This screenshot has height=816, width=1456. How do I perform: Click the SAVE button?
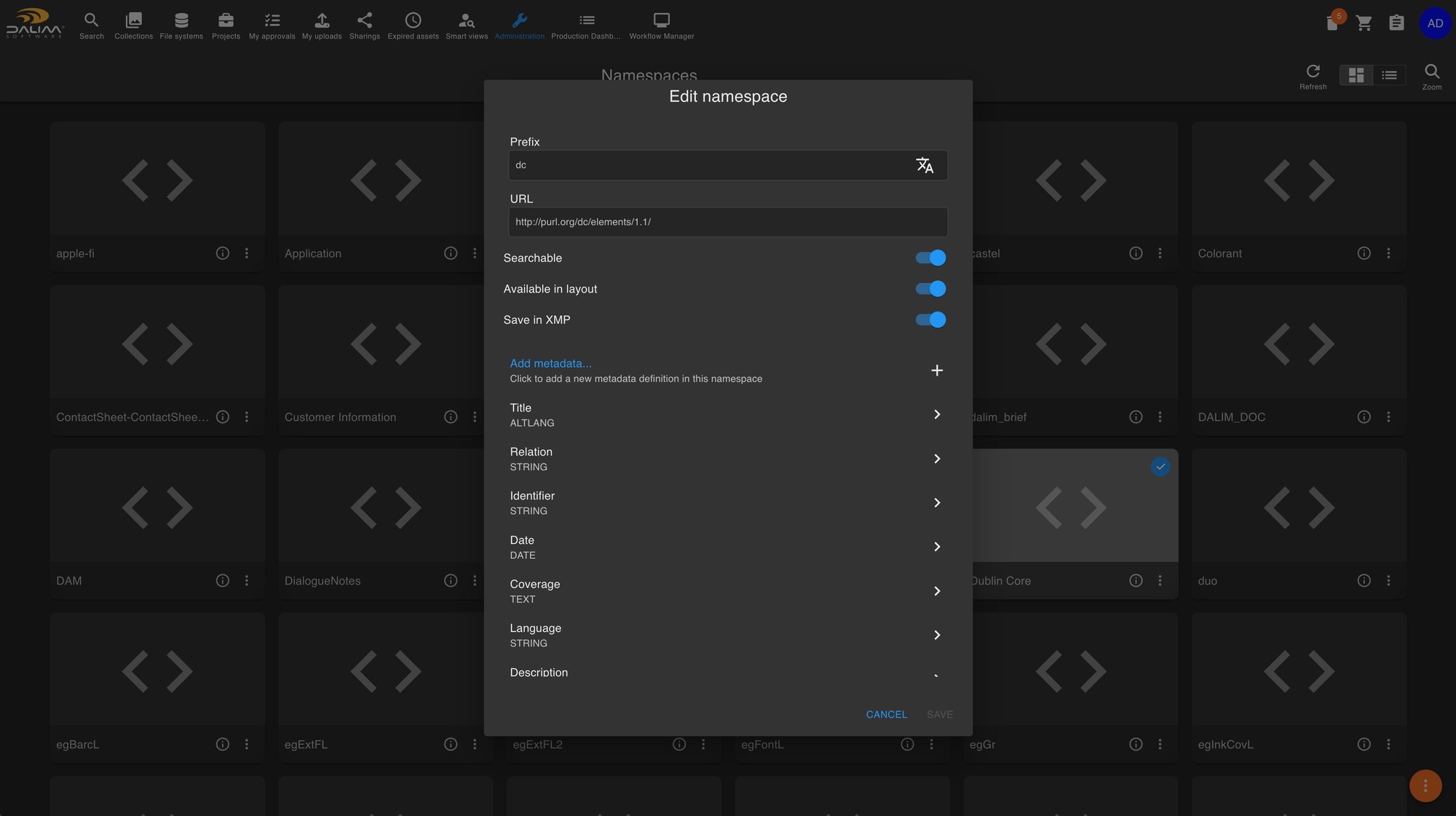(939, 715)
